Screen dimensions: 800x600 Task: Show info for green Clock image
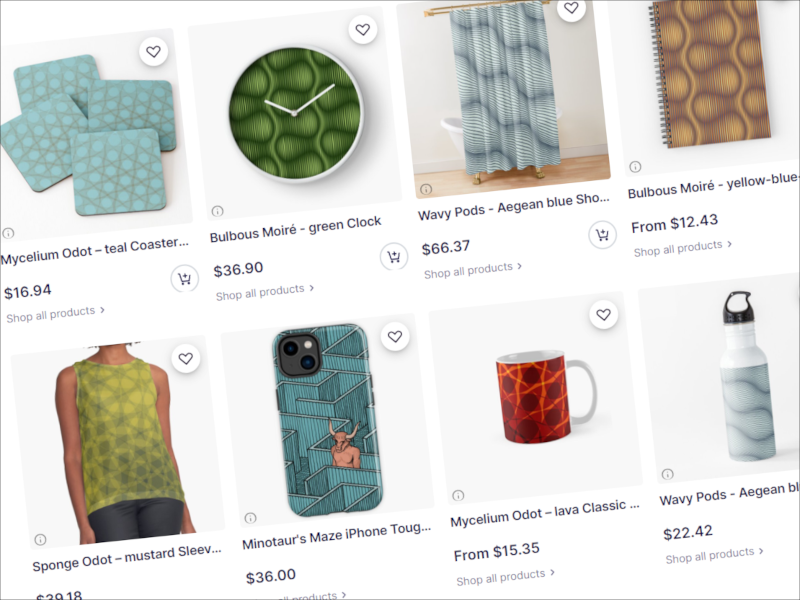coord(218,211)
